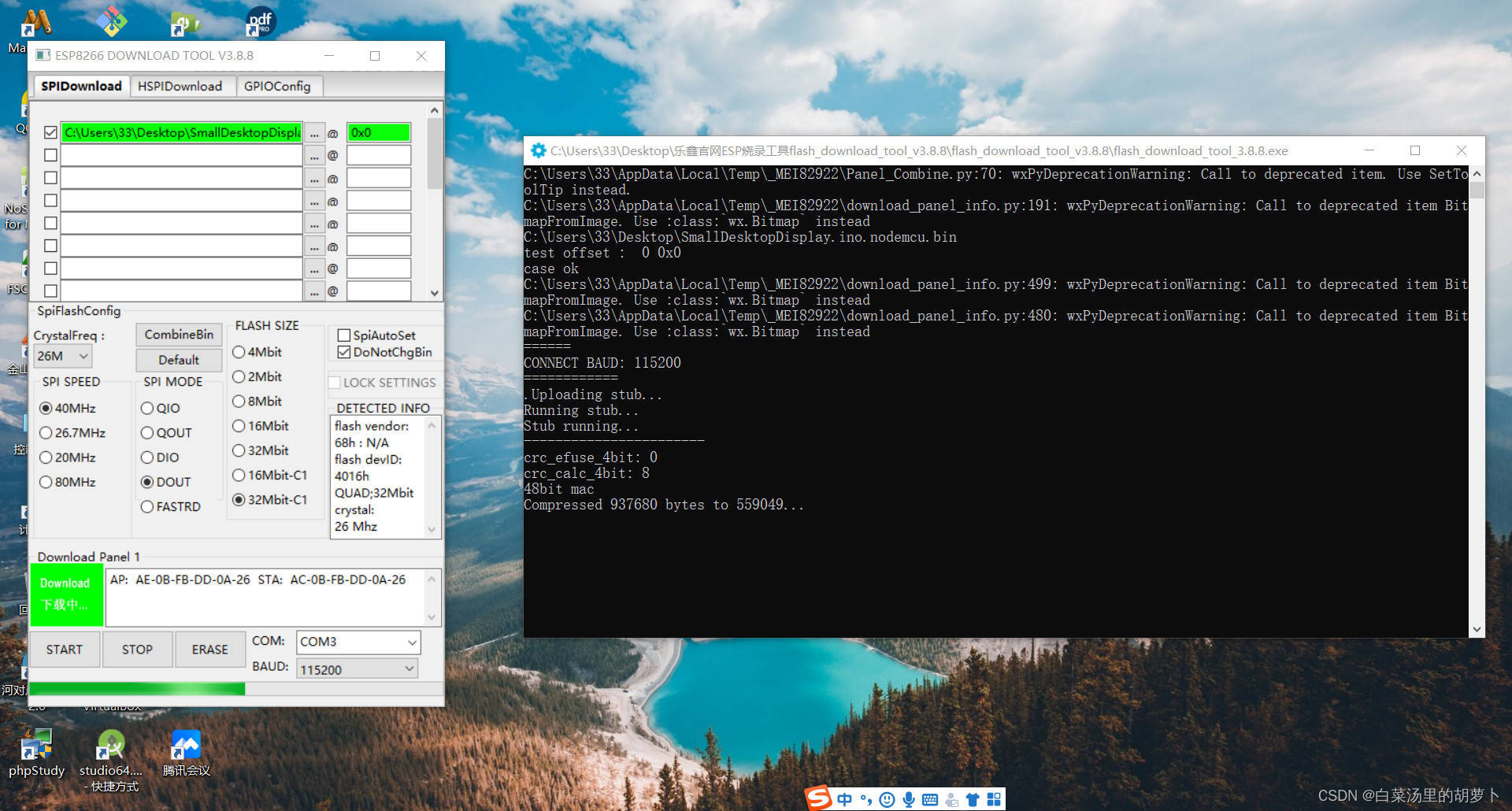Switch to the SPIDownload tab
Viewport: 1512px width, 811px height.
[81, 86]
